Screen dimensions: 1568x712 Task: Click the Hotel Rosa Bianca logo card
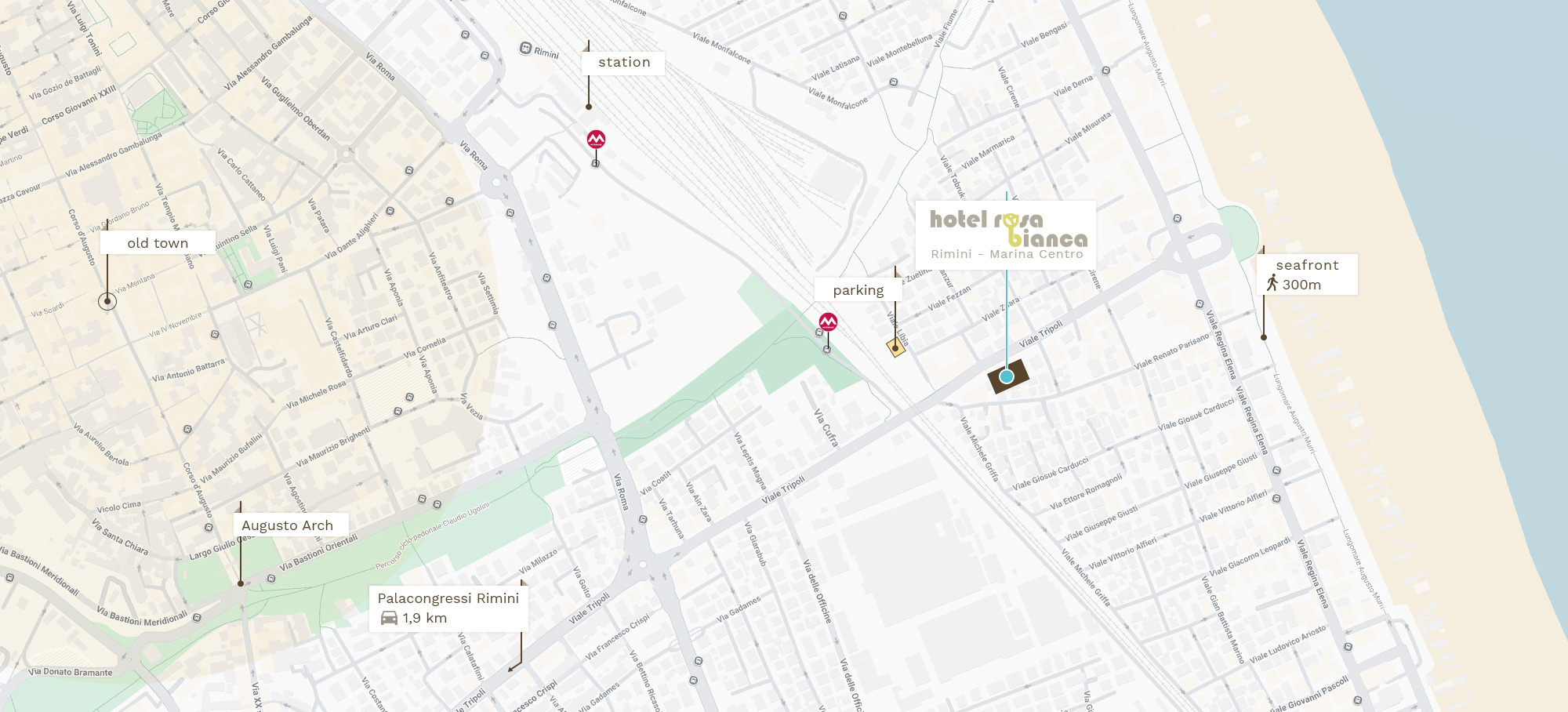(x=1006, y=234)
